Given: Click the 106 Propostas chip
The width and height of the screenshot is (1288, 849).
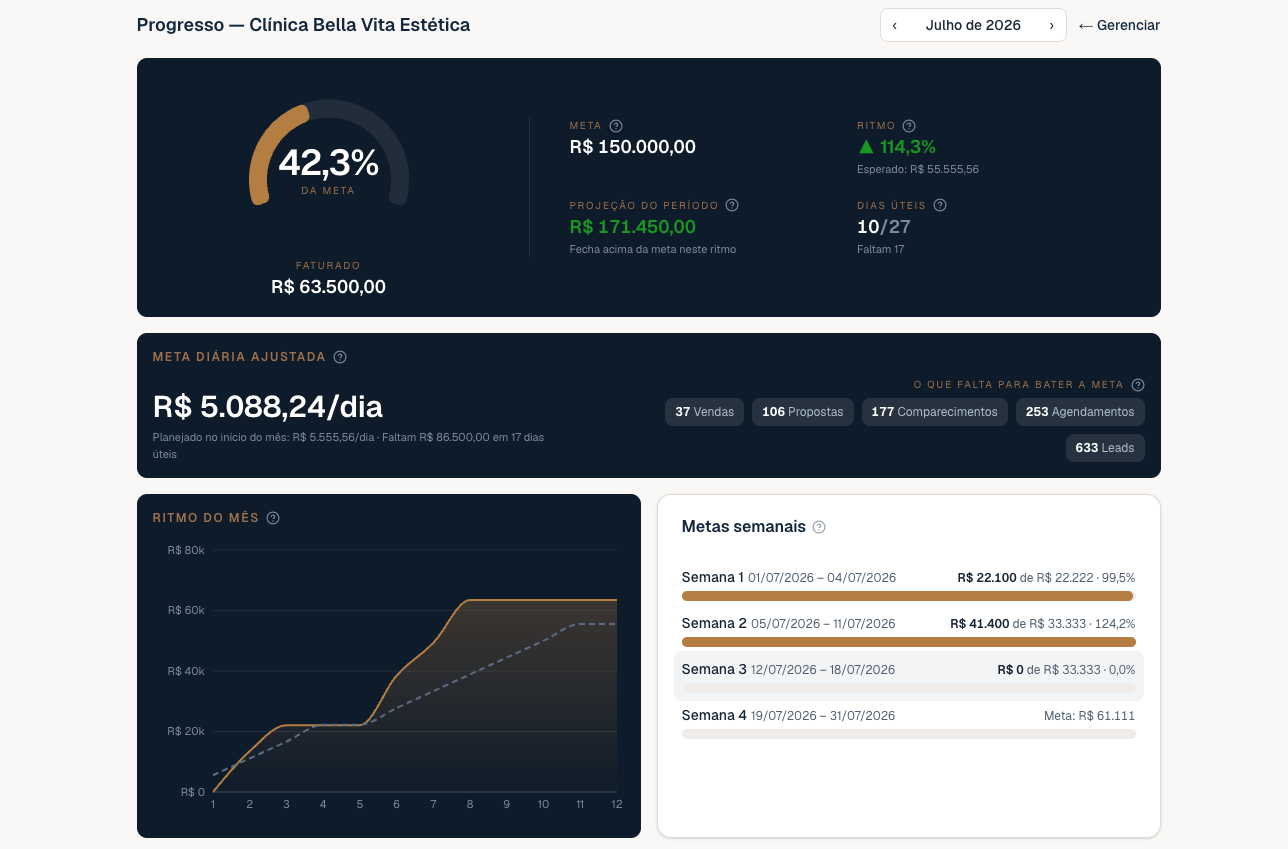Looking at the screenshot, I should [x=803, y=412].
